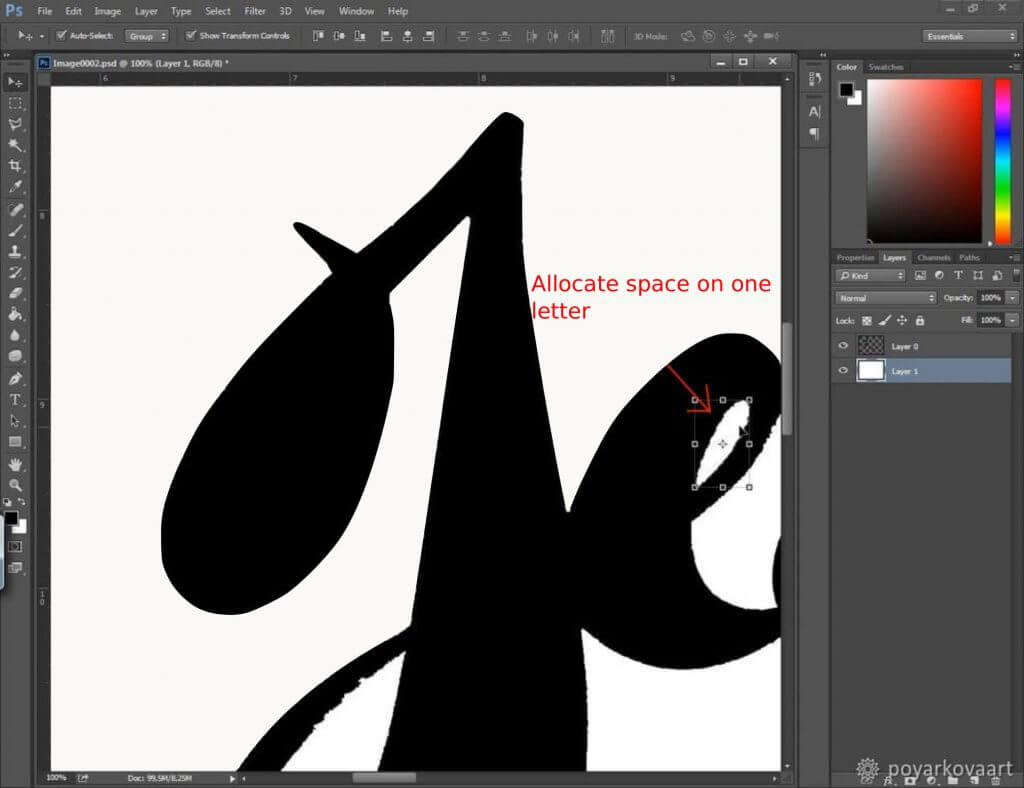1024x788 pixels.
Task: Select the History Brush tool
Action: [x=15, y=272]
